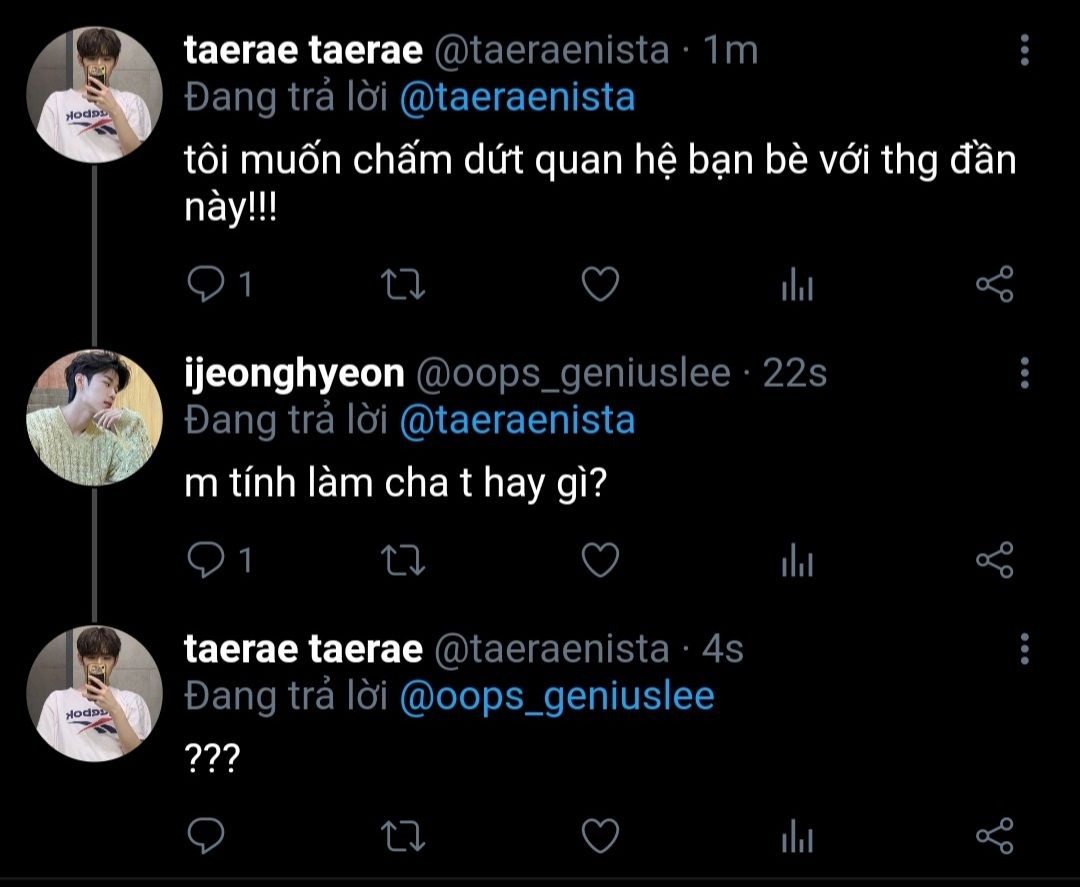Screen dimensions: 1080x887
Task: Open @oops_geniuslee mention link in last tweet
Action: tap(556, 696)
